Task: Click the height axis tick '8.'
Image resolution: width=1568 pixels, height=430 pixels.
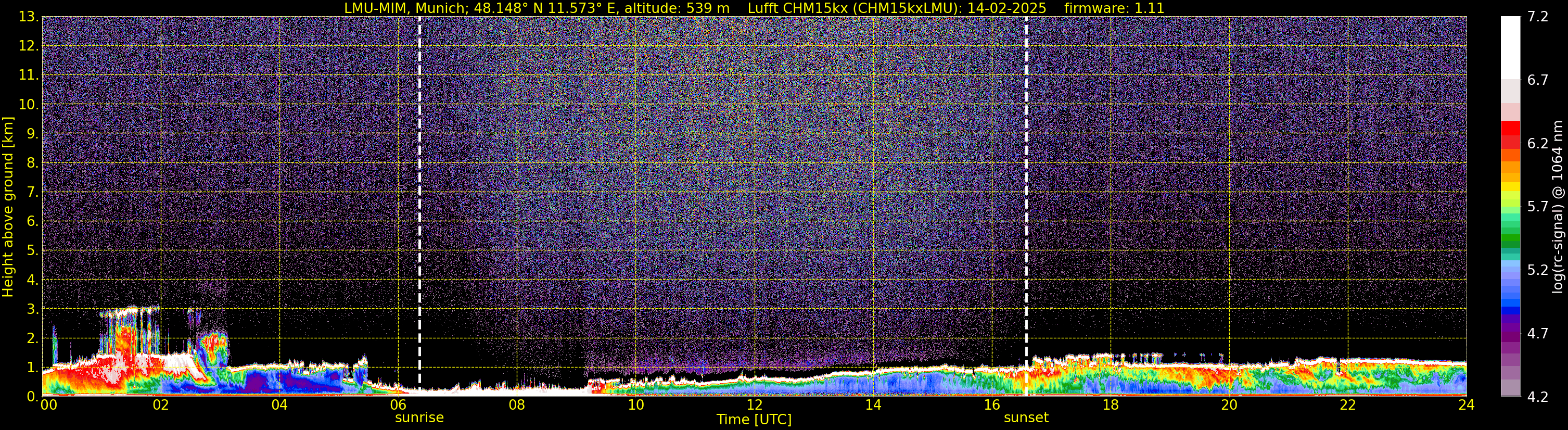Action: [x=33, y=162]
